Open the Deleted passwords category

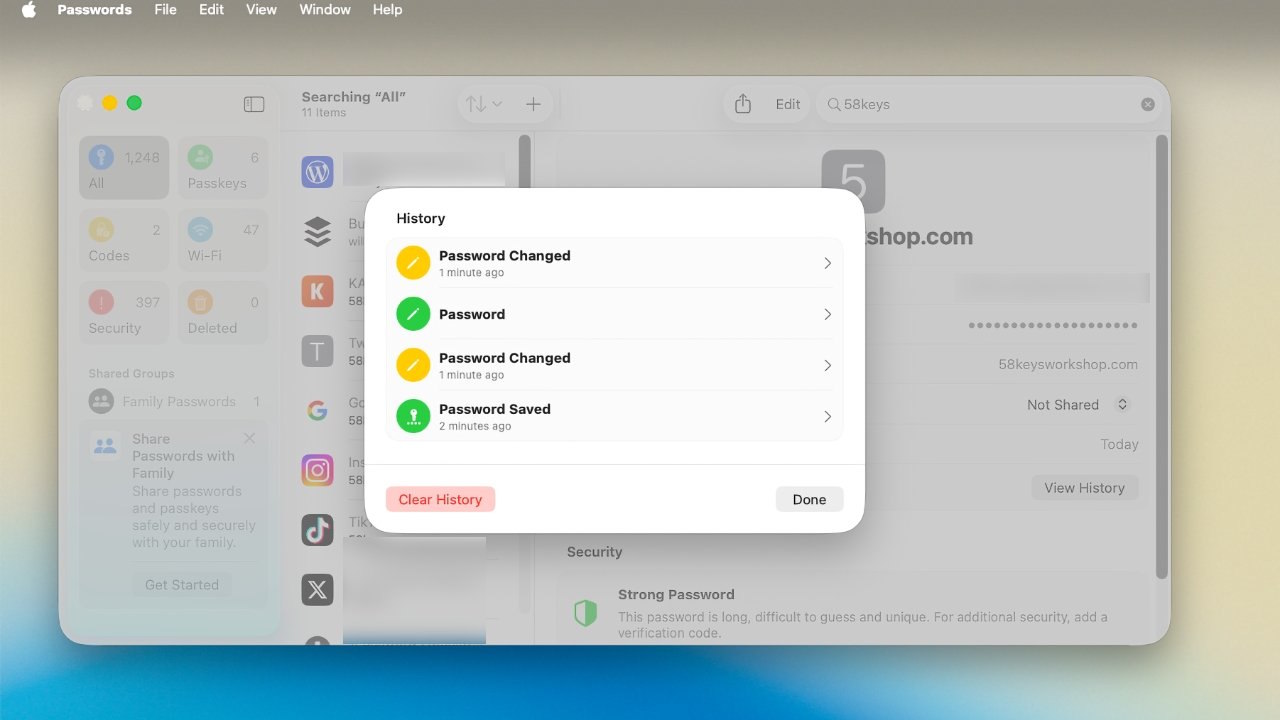[x=222, y=312]
